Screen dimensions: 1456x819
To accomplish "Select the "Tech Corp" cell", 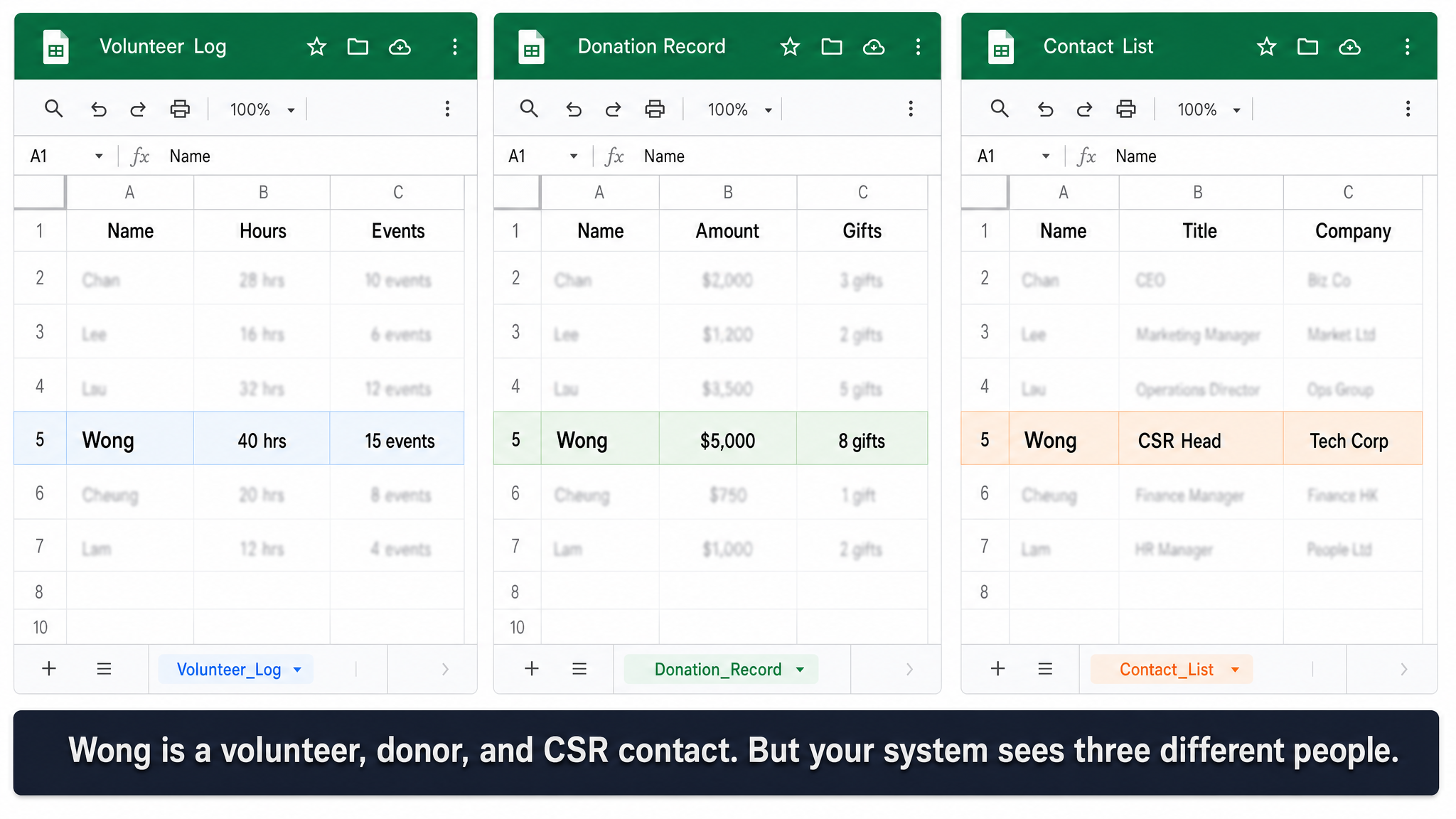I will click(x=1353, y=439).
